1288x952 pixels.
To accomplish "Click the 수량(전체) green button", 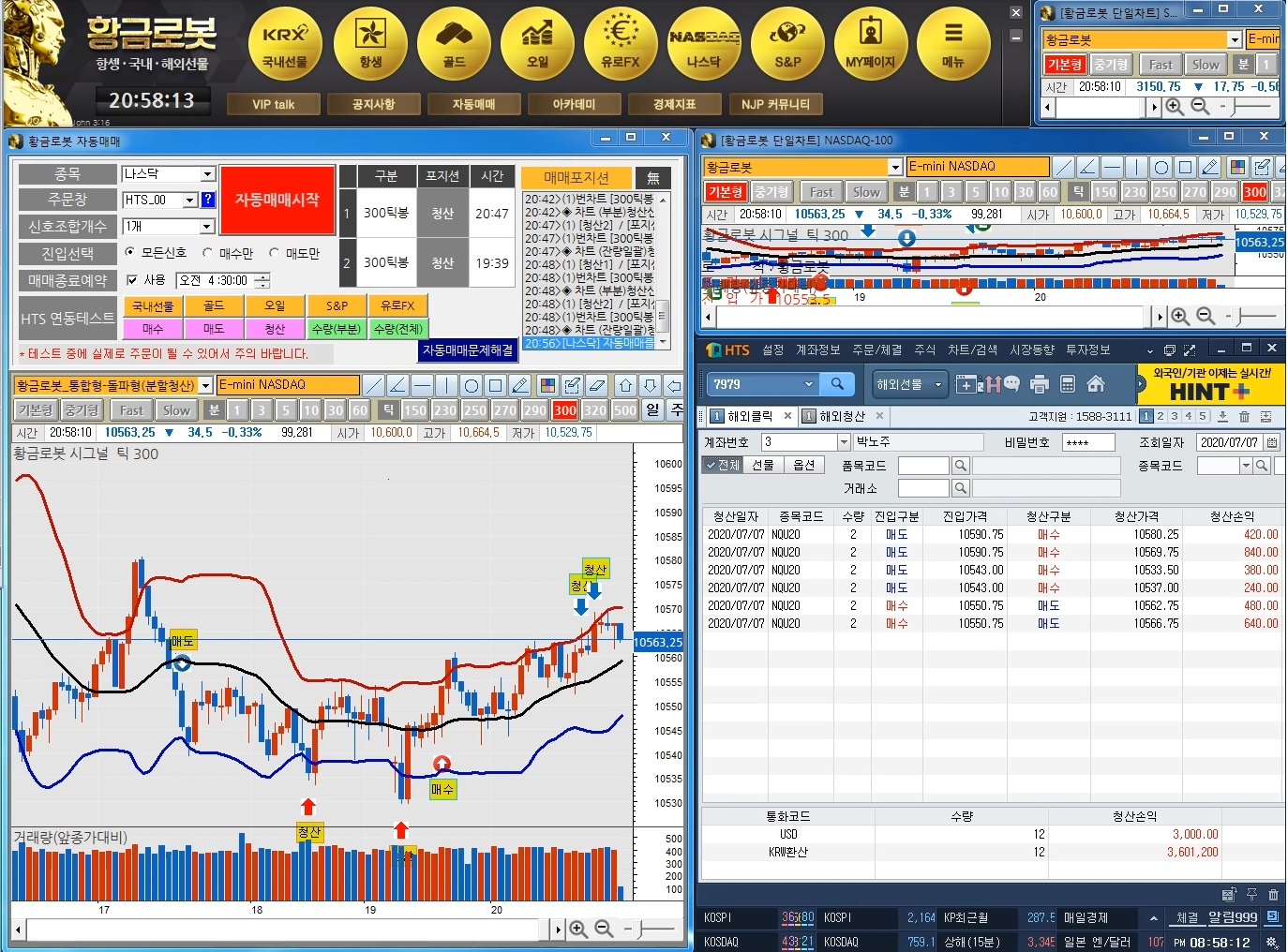I will pyautogui.click(x=397, y=329).
